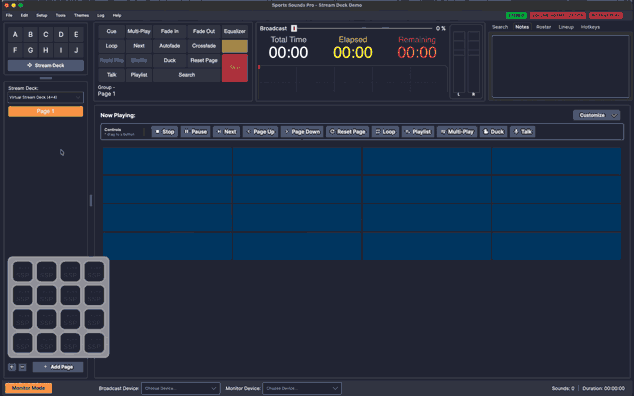Open the Equalizer

[x=235, y=31]
